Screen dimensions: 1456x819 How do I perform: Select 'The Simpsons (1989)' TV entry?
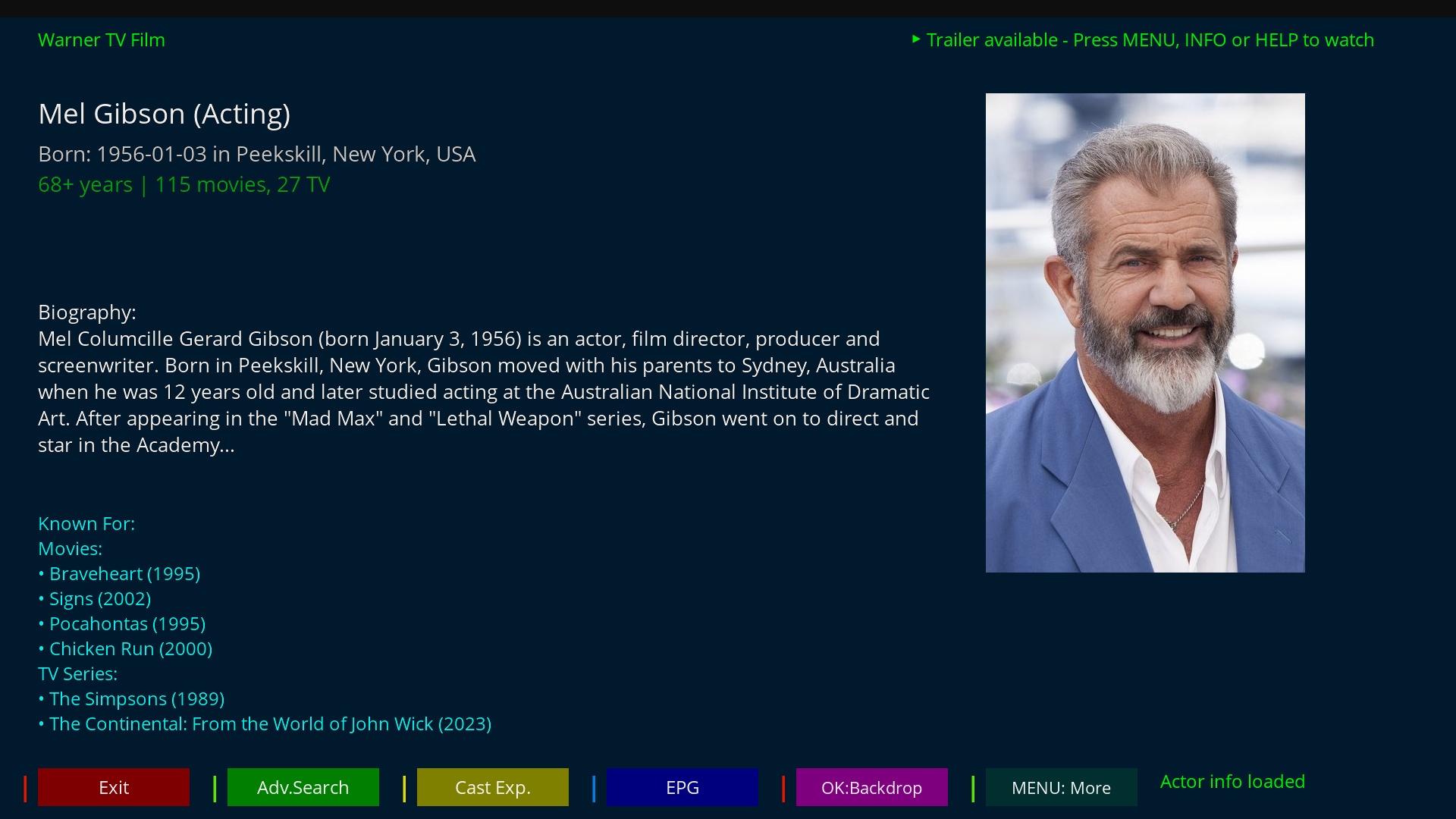point(131,699)
